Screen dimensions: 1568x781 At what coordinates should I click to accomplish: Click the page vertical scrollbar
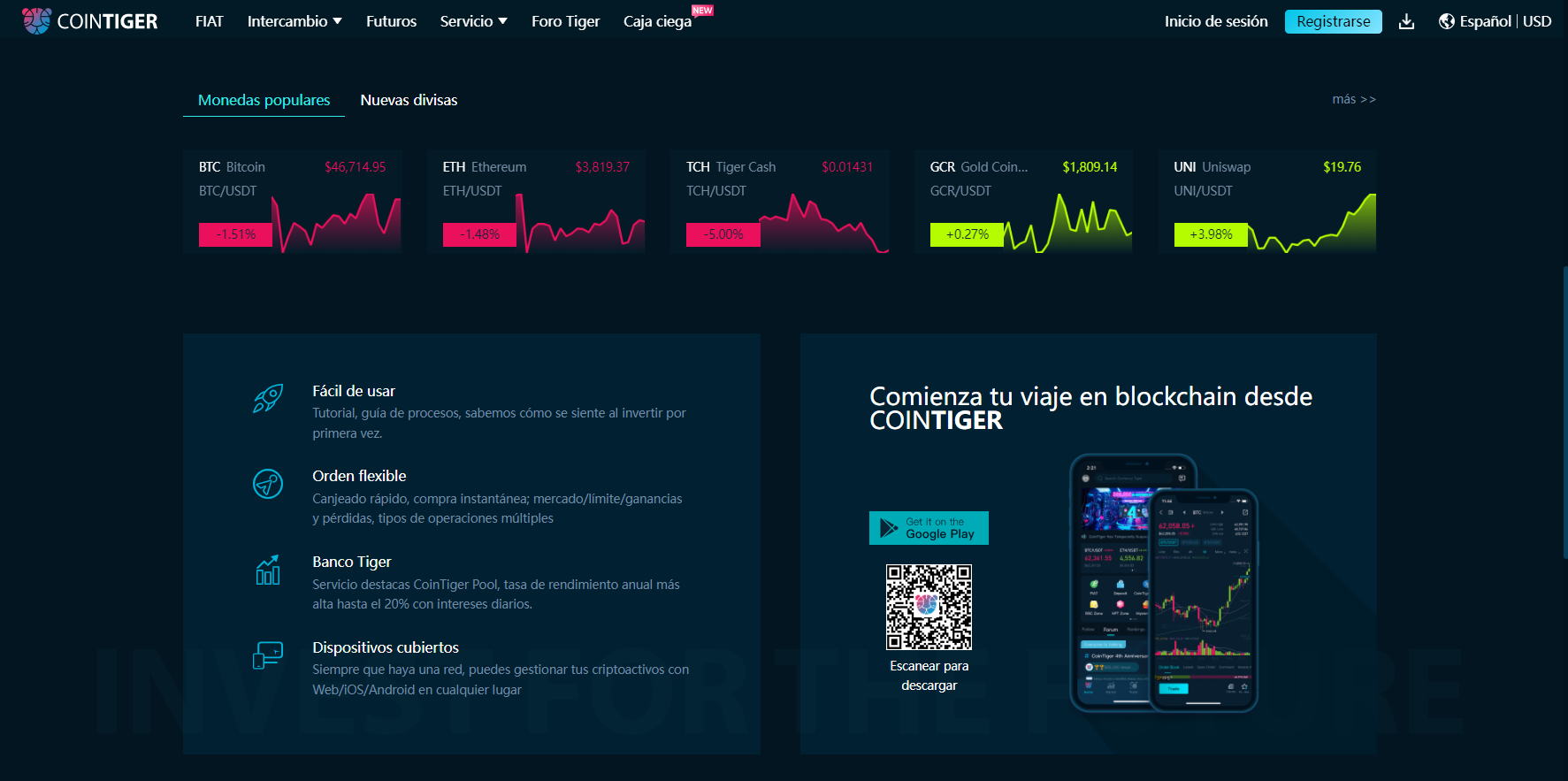tap(1564, 411)
